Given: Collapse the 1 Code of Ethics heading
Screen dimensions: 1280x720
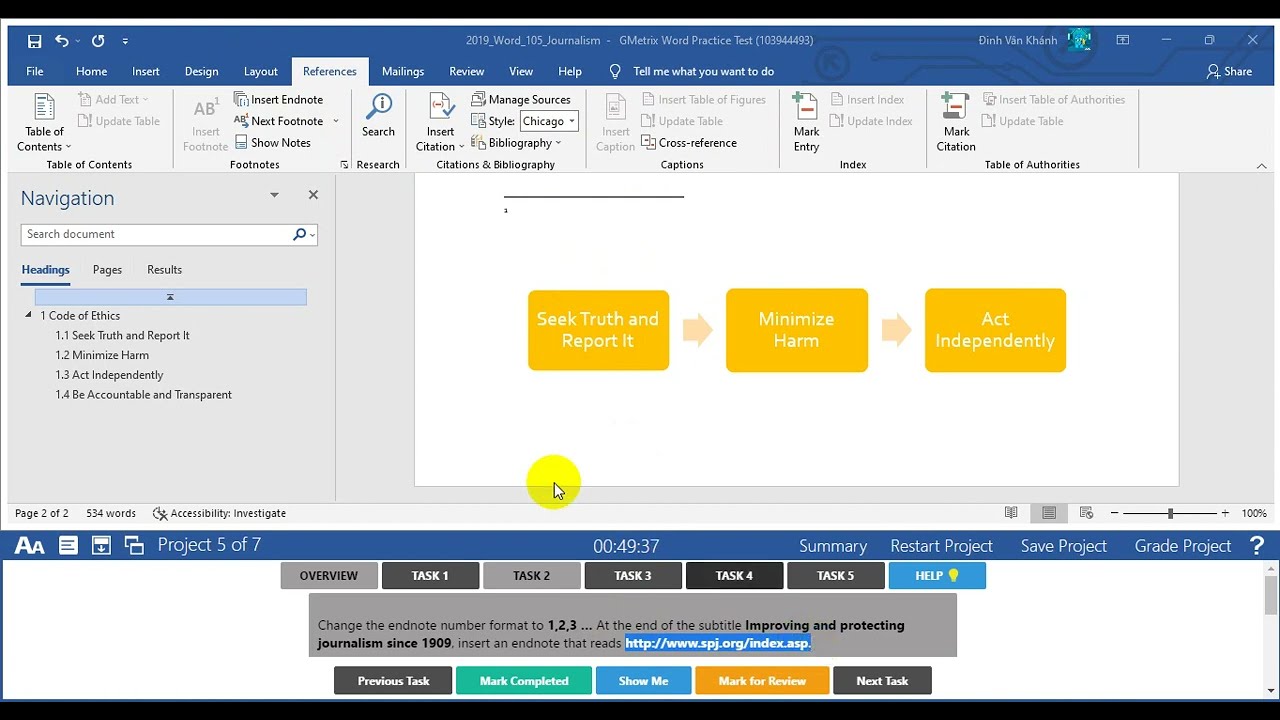Looking at the screenshot, I should (29, 315).
